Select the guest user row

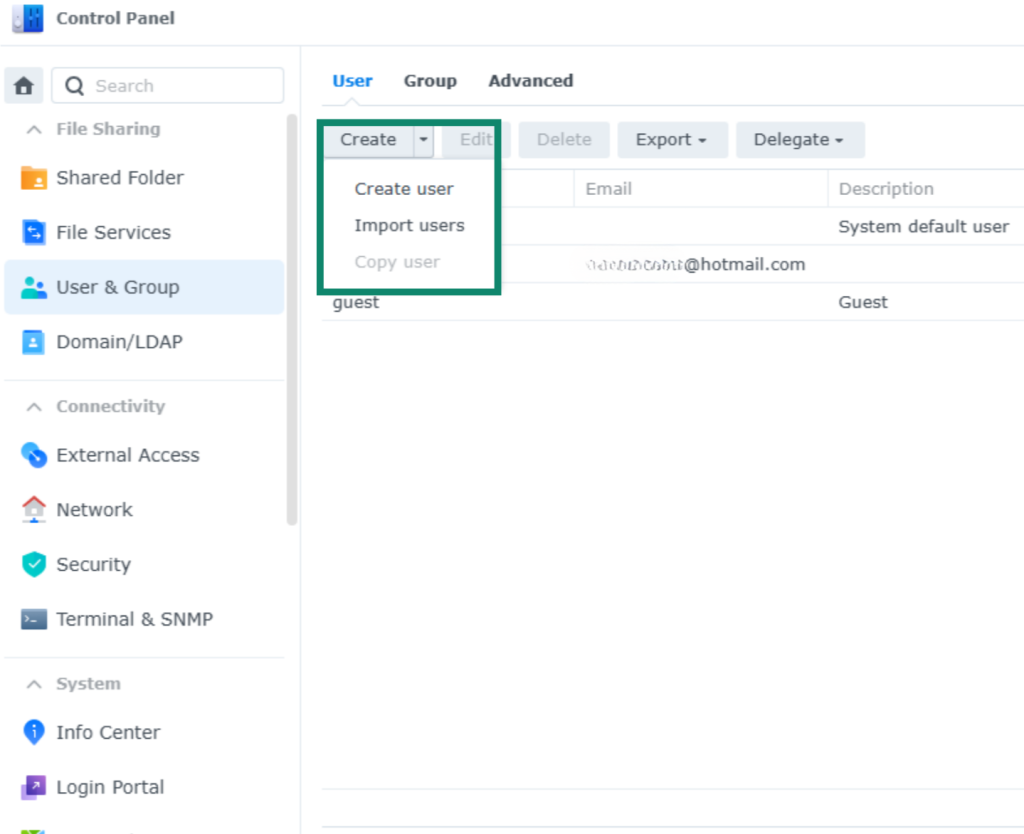673,302
